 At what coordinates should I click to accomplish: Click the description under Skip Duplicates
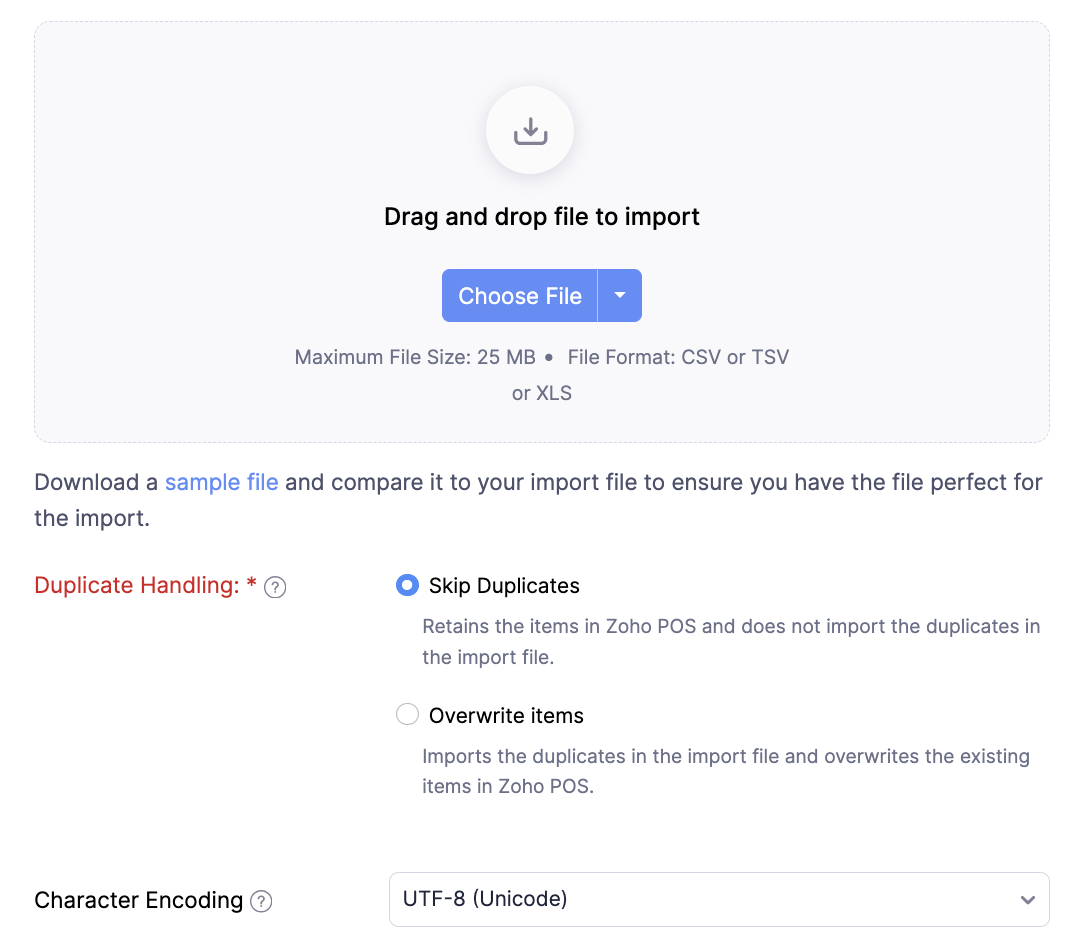731,642
